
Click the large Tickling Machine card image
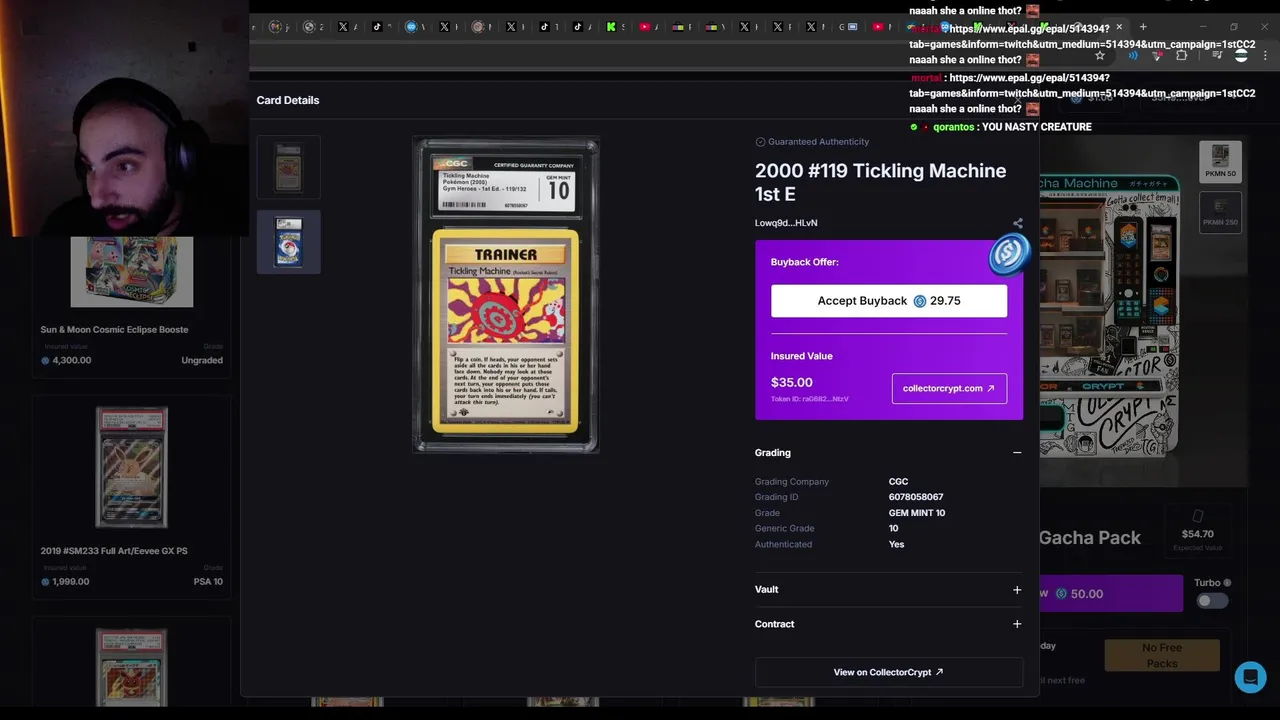[x=506, y=295]
